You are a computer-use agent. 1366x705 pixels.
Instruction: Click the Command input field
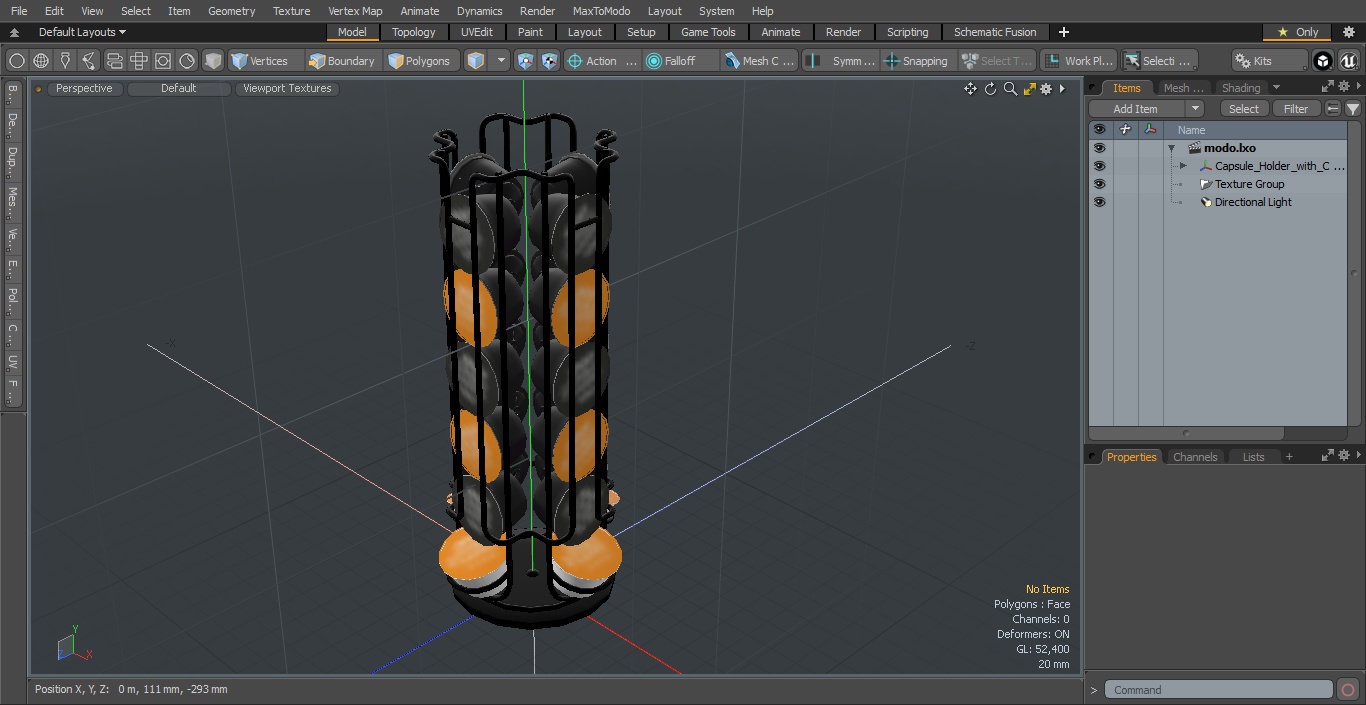(1220, 690)
